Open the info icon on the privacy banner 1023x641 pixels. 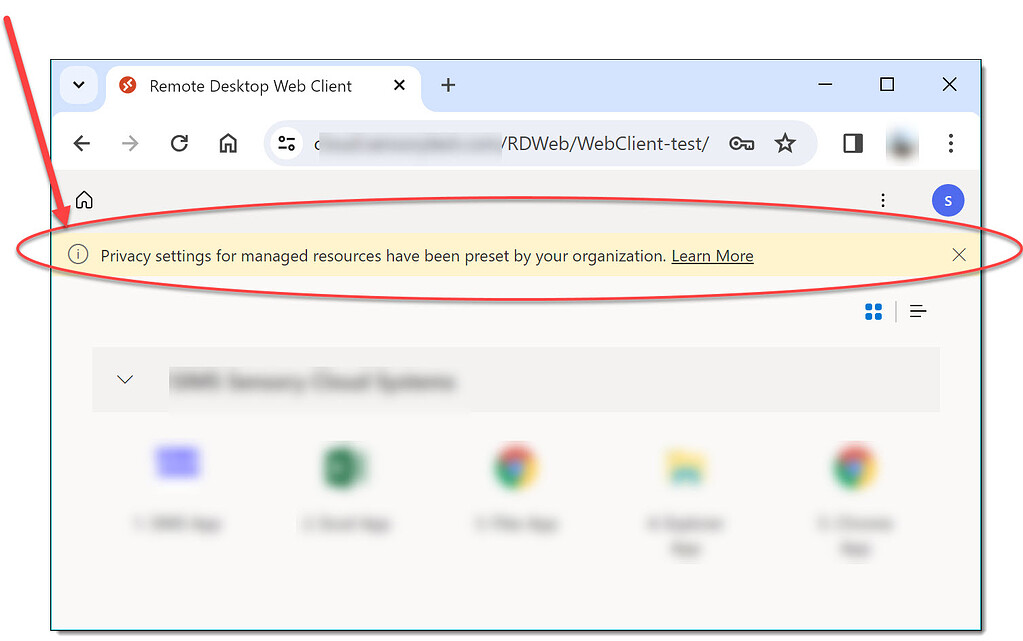coord(78,255)
